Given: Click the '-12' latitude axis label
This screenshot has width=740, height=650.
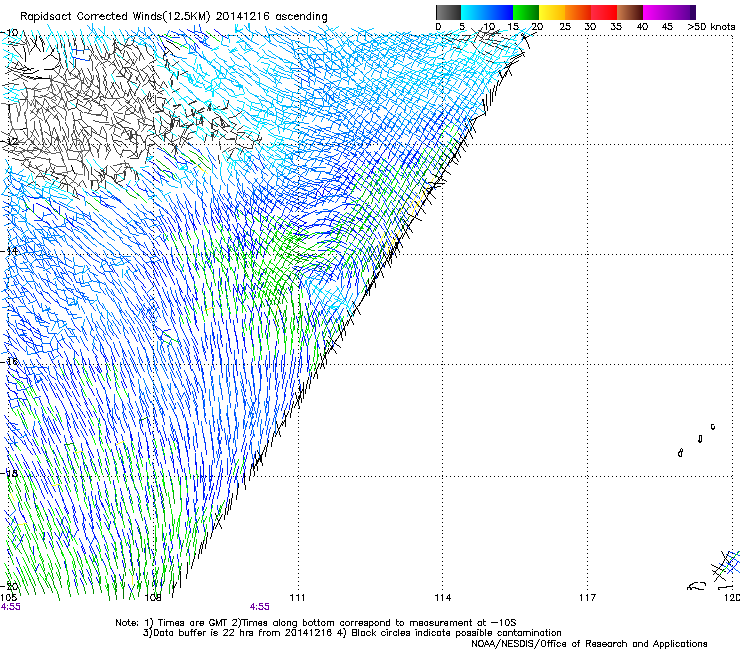Looking at the screenshot, I should 11,142.
